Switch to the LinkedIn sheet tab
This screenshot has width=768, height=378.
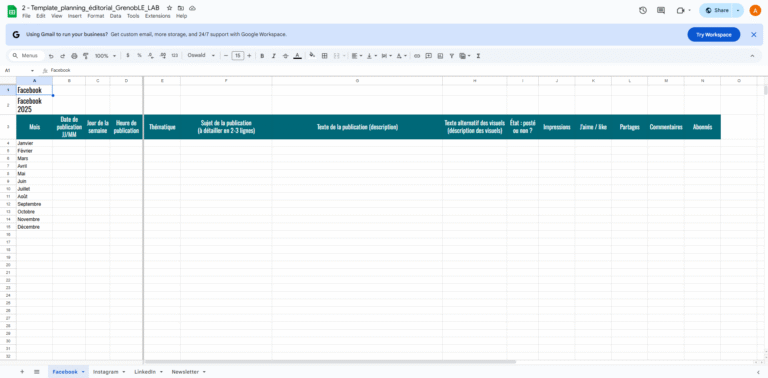[145, 372]
